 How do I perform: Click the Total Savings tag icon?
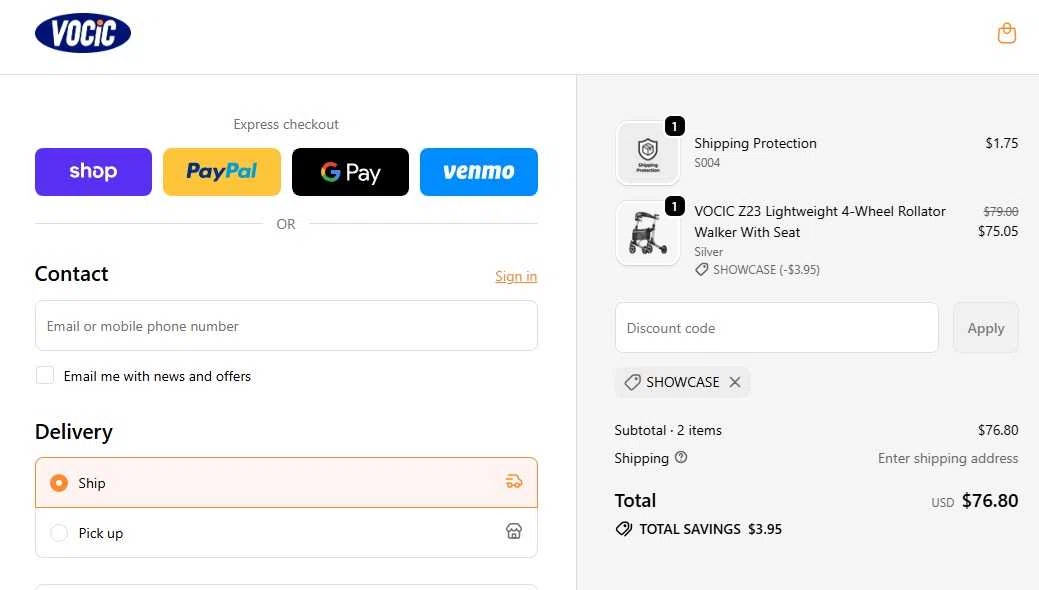click(624, 529)
